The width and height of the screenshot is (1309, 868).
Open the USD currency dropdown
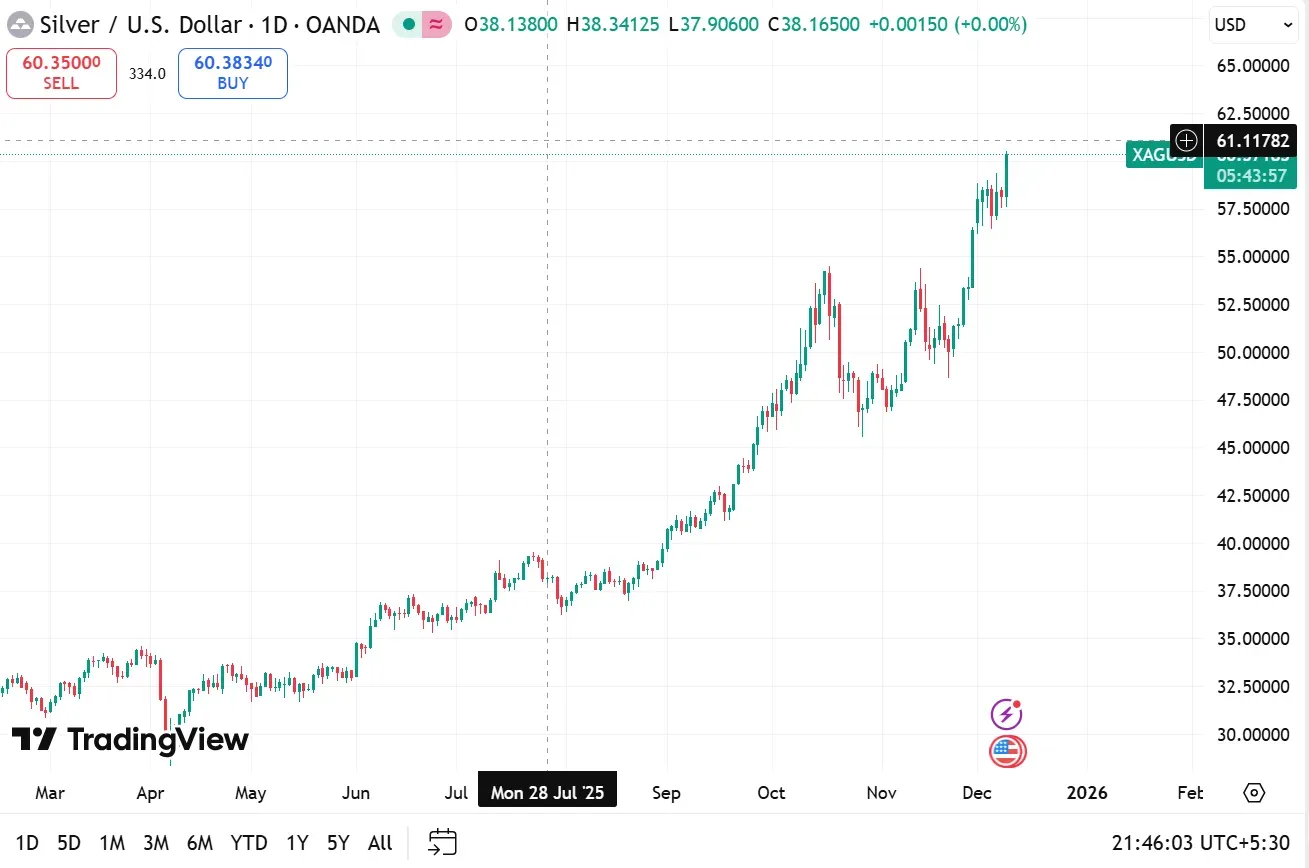coord(1252,25)
